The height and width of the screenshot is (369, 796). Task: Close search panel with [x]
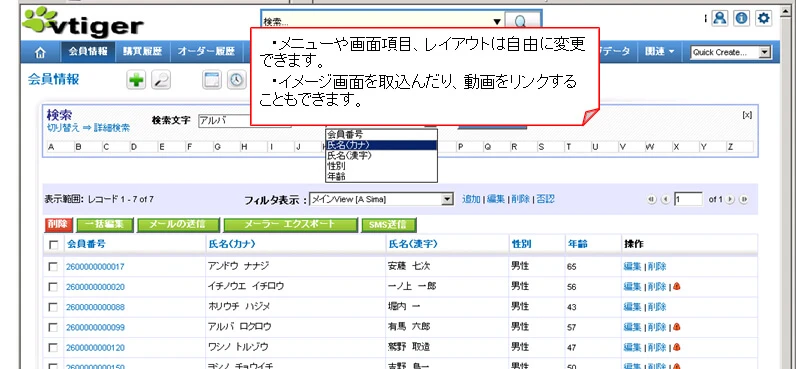747,115
